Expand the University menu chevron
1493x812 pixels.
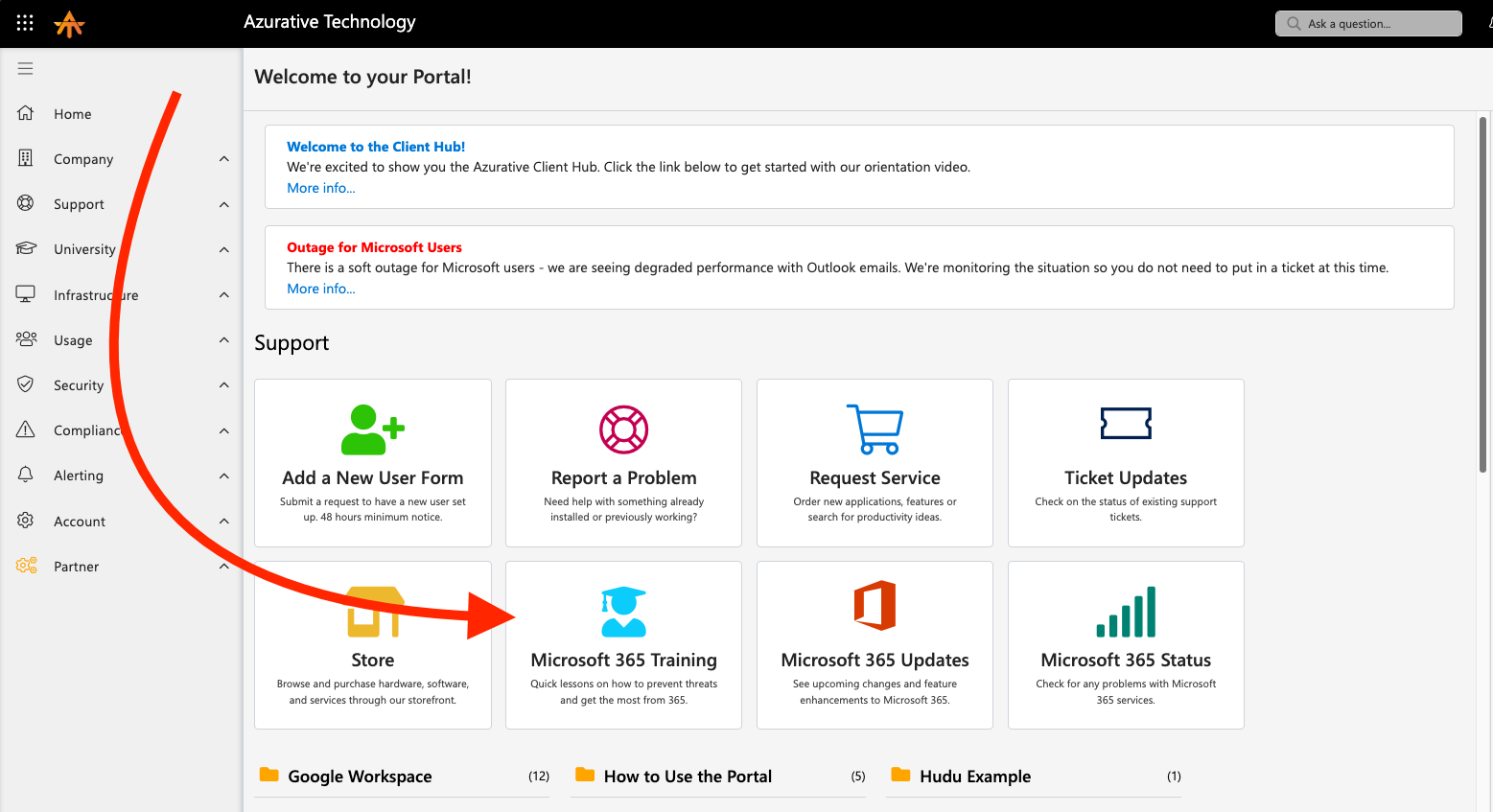(x=223, y=249)
